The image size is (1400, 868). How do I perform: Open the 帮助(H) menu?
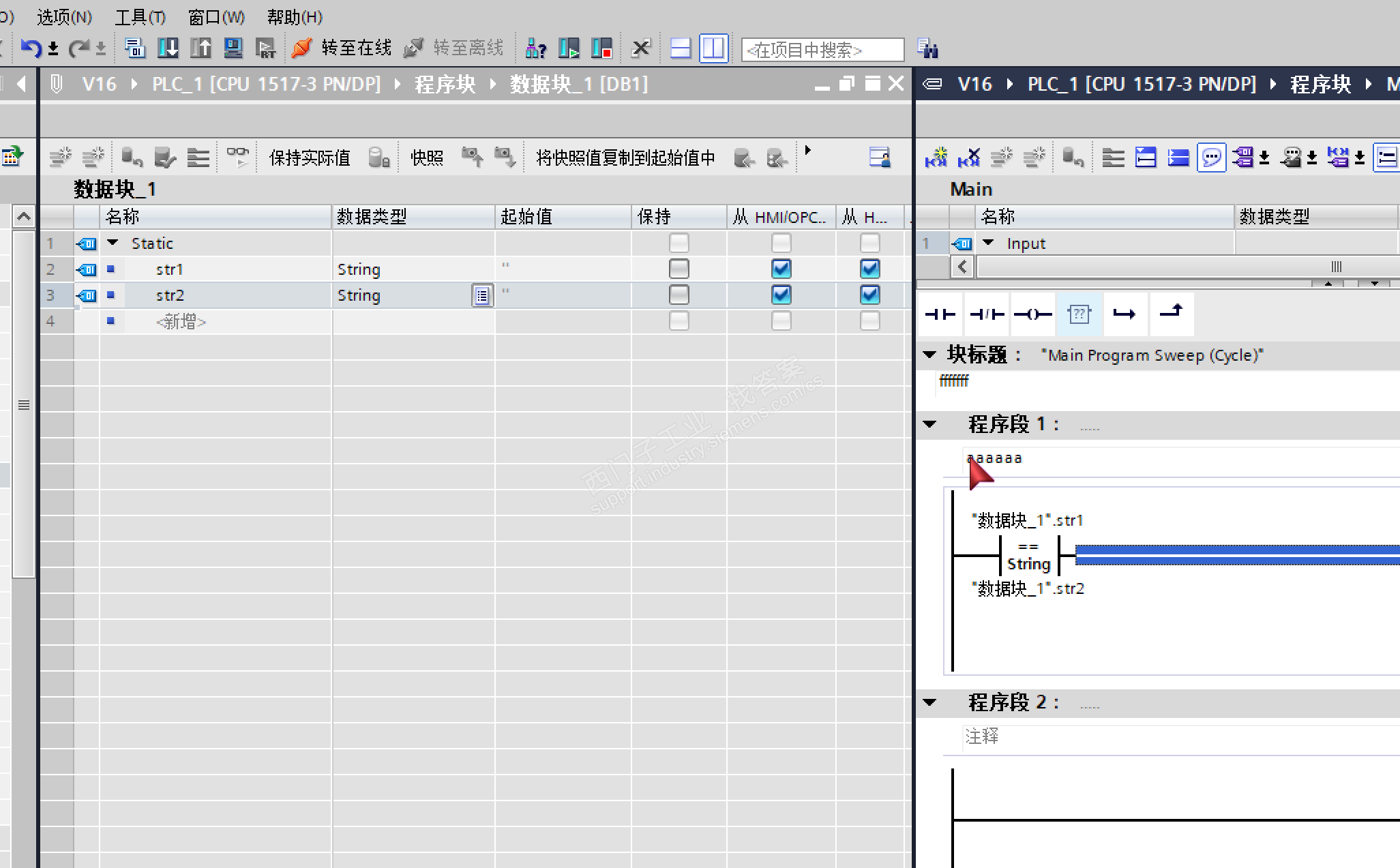[295, 17]
